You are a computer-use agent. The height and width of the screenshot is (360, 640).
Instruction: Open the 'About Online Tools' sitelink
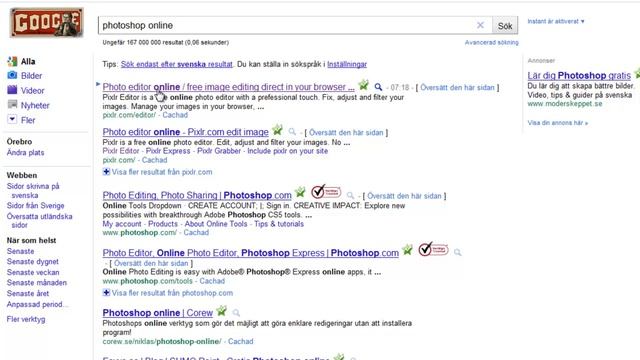[x=216, y=224]
